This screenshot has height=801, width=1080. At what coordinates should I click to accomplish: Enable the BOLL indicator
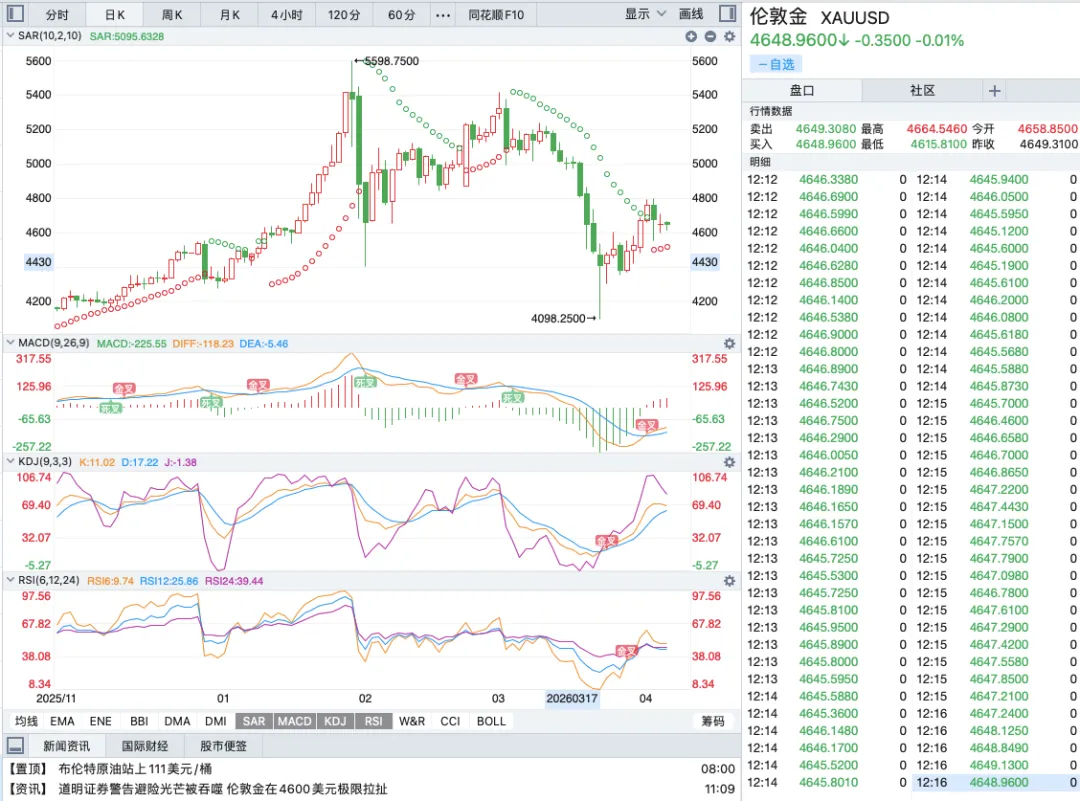coord(491,721)
